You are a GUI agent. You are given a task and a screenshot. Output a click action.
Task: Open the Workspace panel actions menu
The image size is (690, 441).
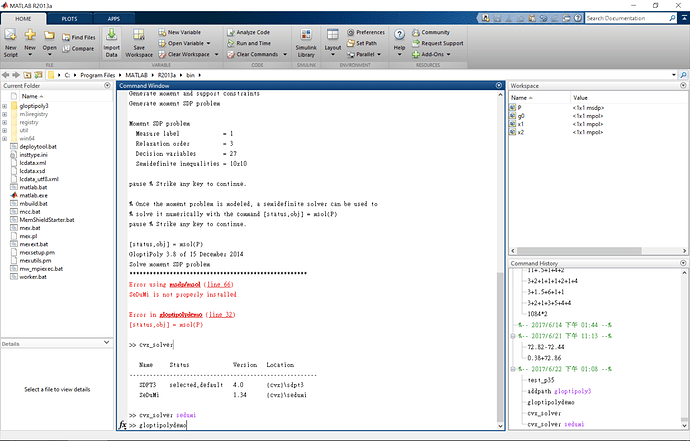[x=683, y=85]
